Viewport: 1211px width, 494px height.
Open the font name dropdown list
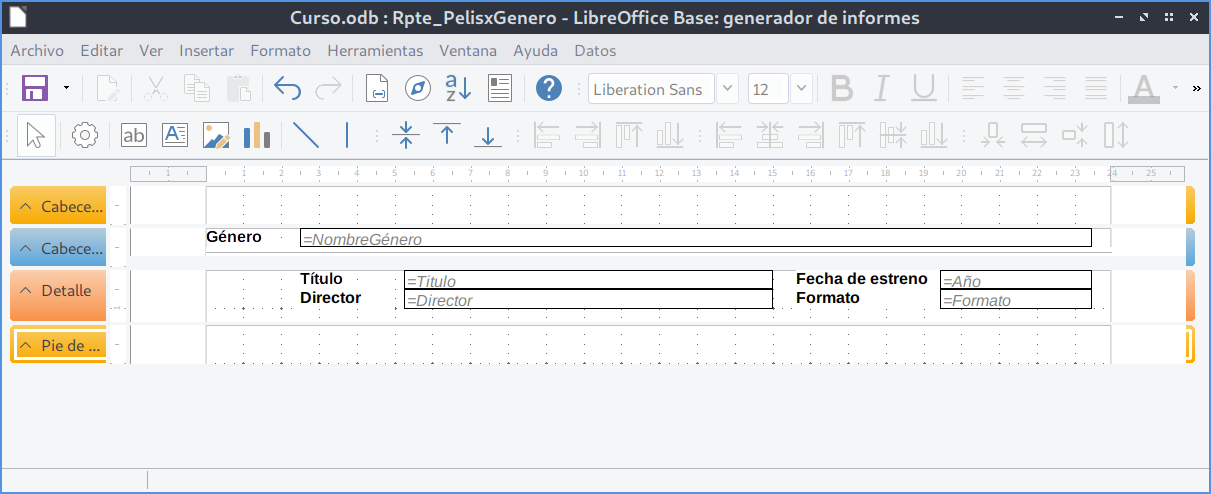coord(727,89)
